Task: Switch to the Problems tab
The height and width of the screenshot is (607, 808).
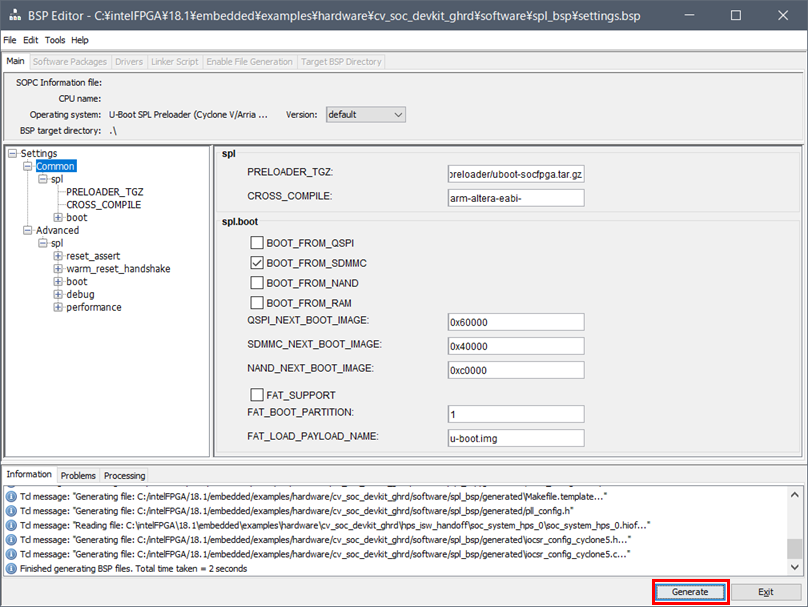Action: click(x=78, y=476)
